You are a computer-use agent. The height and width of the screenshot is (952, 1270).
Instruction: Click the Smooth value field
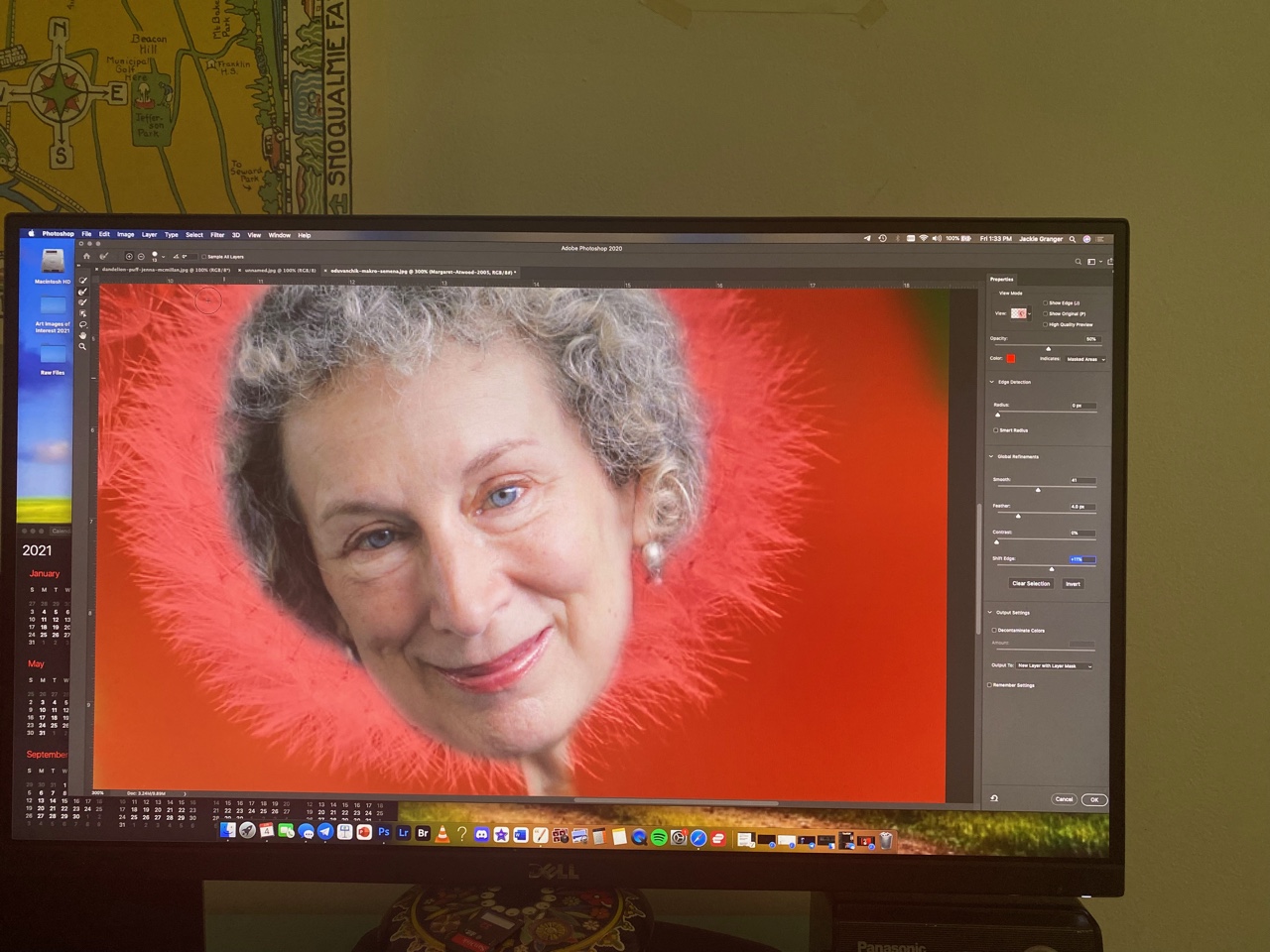click(1081, 480)
